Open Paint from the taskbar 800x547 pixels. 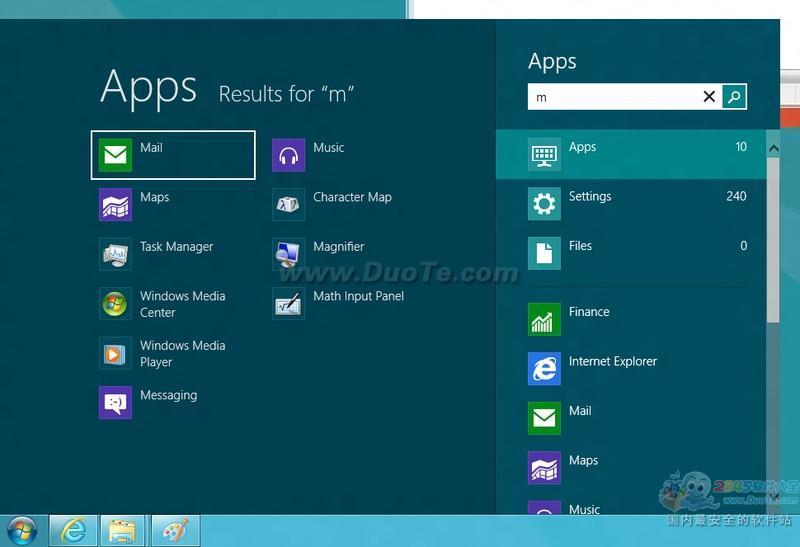[176, 531]
